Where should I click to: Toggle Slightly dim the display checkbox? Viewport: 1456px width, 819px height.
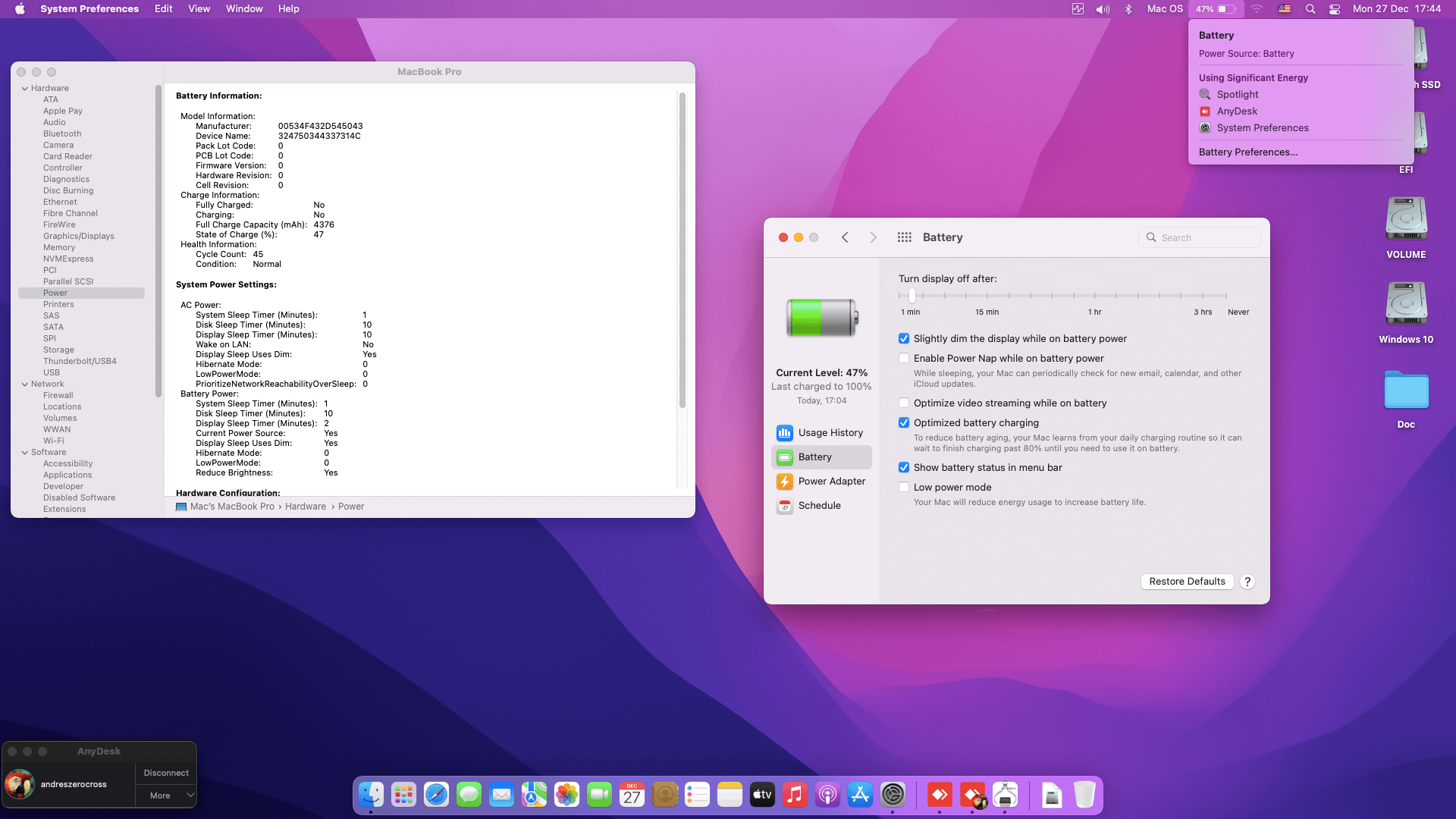[904, 338]
